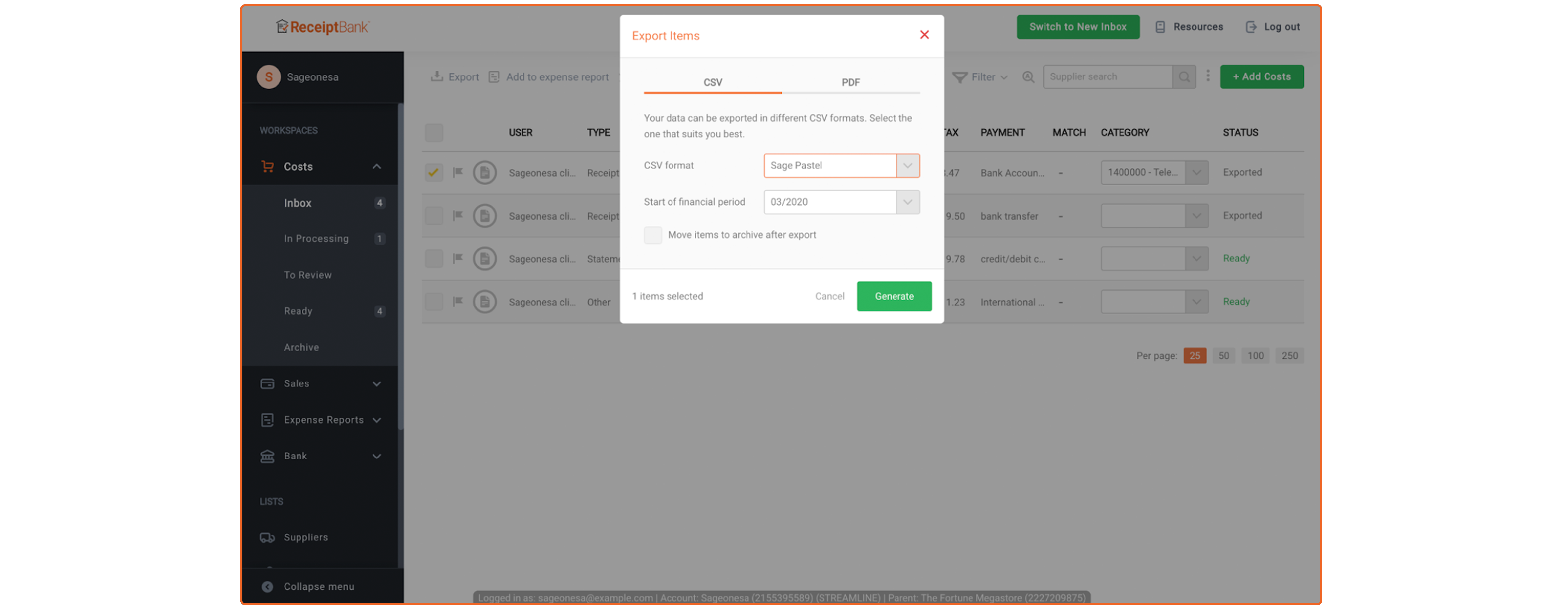The height and width of the screenshot is (611, 1568).
Task: Open document icon in bank transfer row
Action: 485,216
